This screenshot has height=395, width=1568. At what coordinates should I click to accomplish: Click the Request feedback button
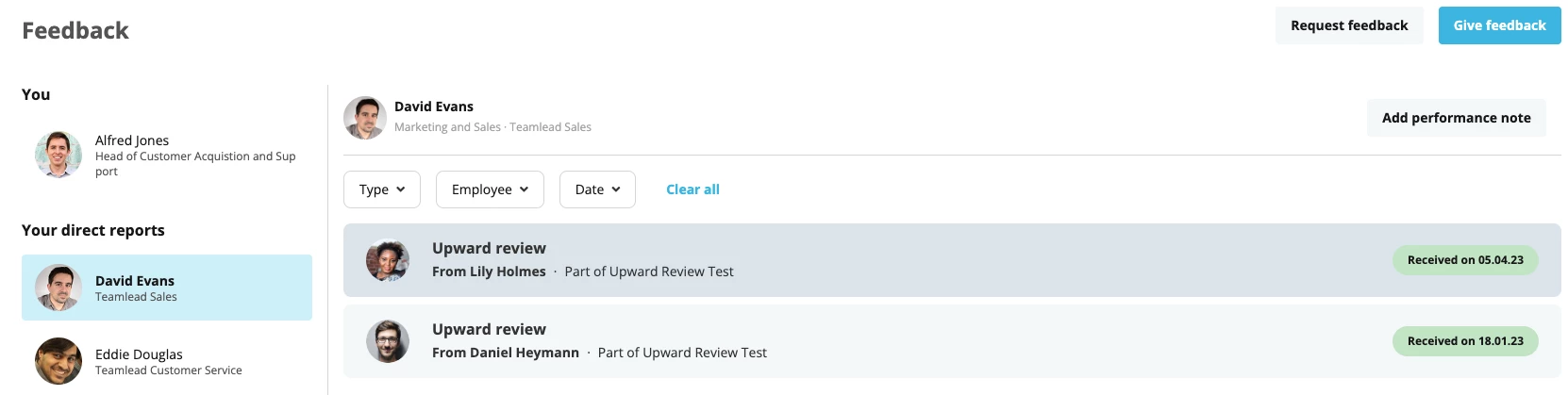coord(1349,25)
